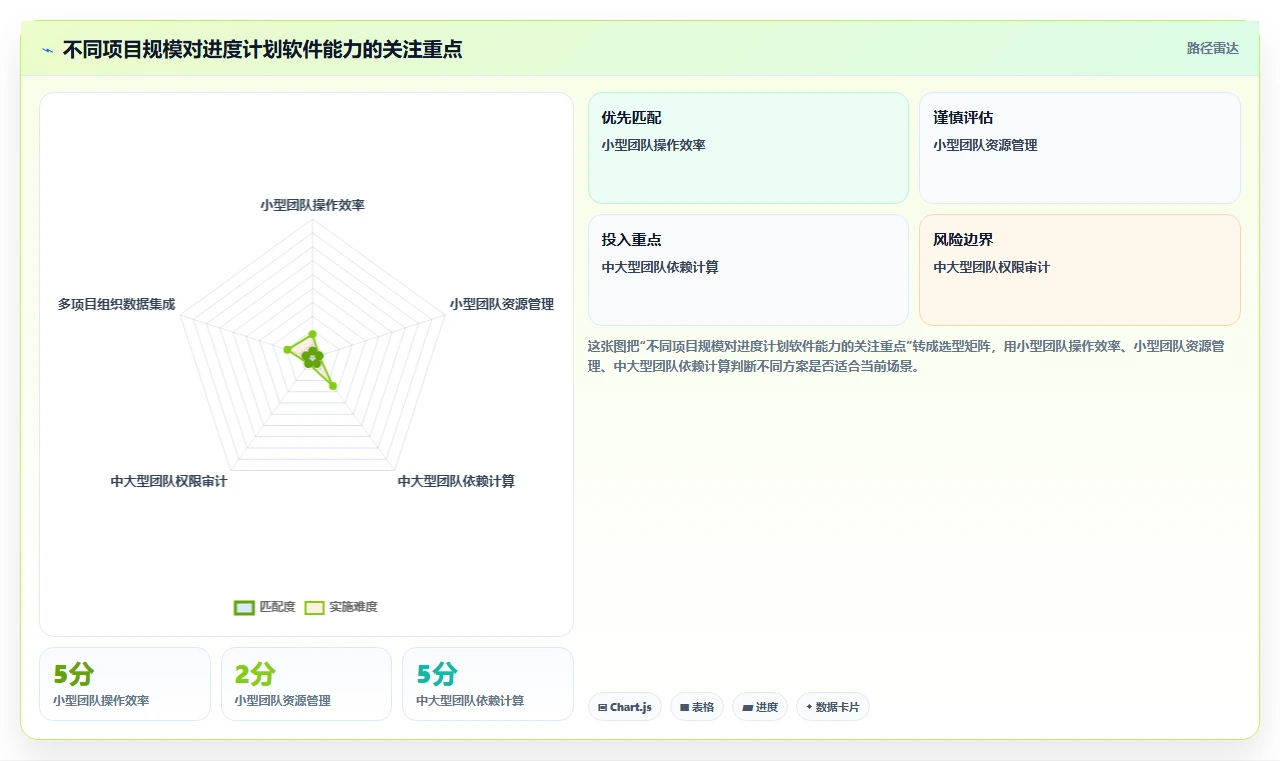The width and height of the screenshot is (1280, 761).
Task: Click the 进度 tag icon
Action: tap(747, 707)
